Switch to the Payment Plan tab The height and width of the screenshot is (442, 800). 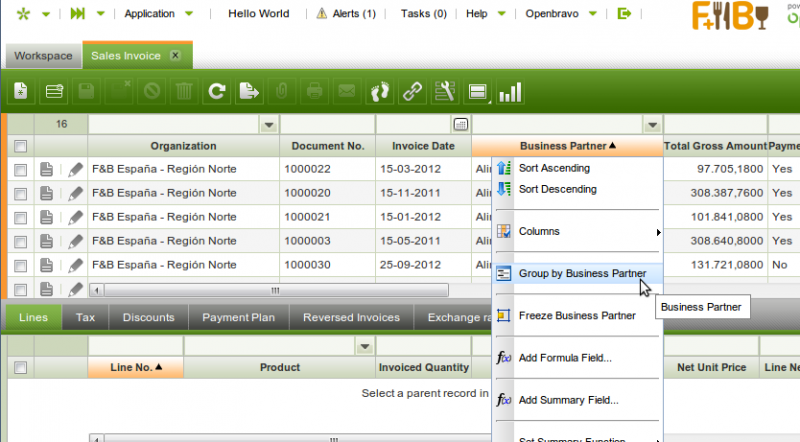pos(238,318)
